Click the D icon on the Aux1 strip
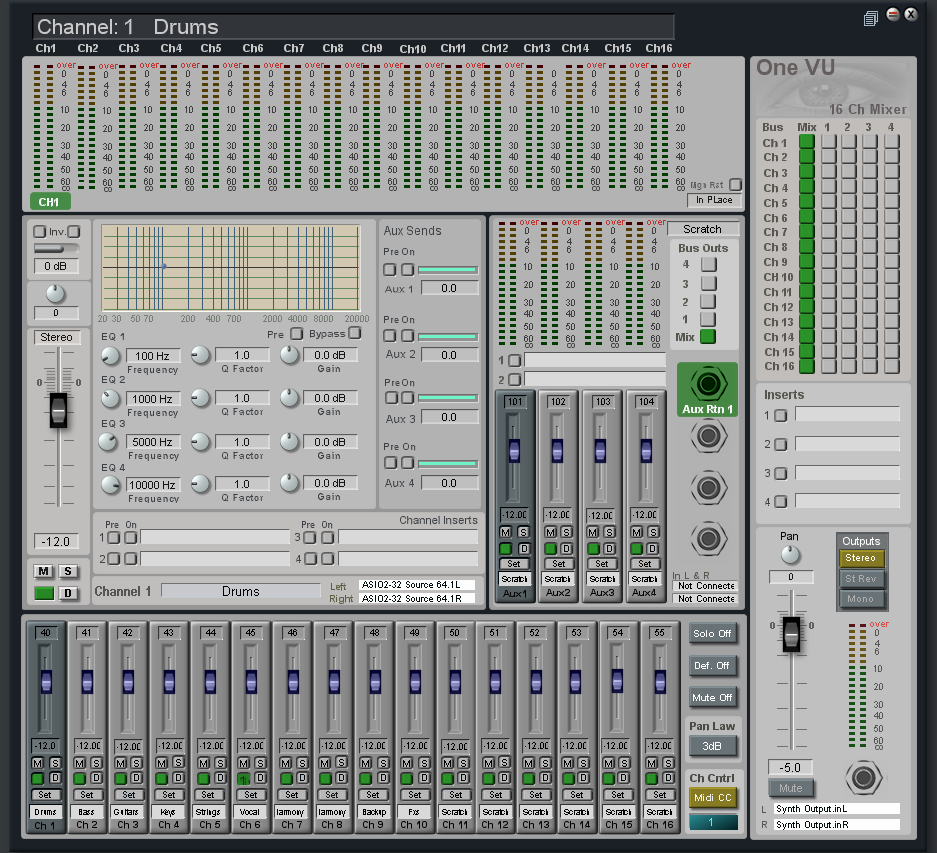The height and width of the screenshot is (853, 937). [x=523, y=549]
